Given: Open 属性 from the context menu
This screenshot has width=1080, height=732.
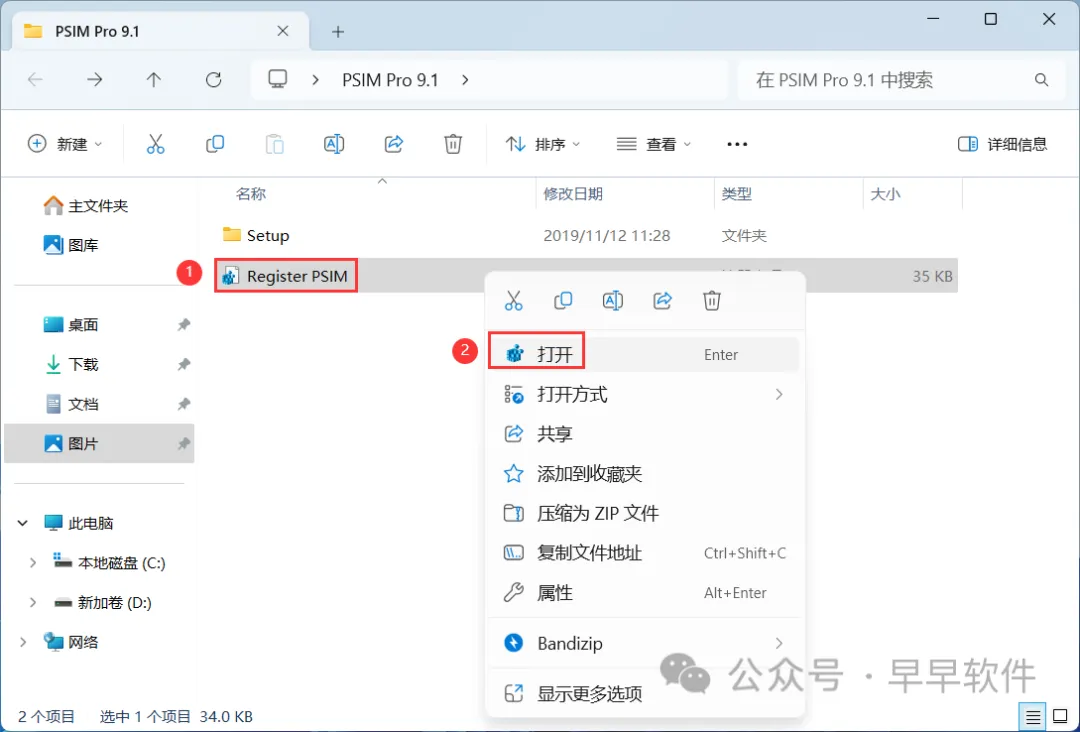Looking at the screenshot, I should coord(644,593).
